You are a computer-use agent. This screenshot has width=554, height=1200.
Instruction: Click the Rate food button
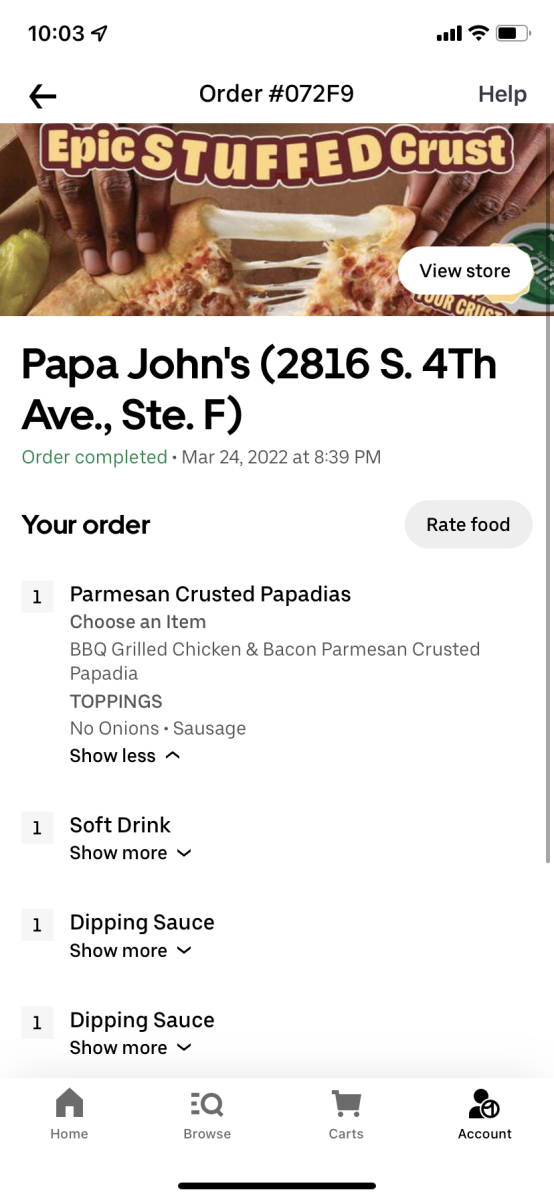pyautogui.click(x=468, y=524)
